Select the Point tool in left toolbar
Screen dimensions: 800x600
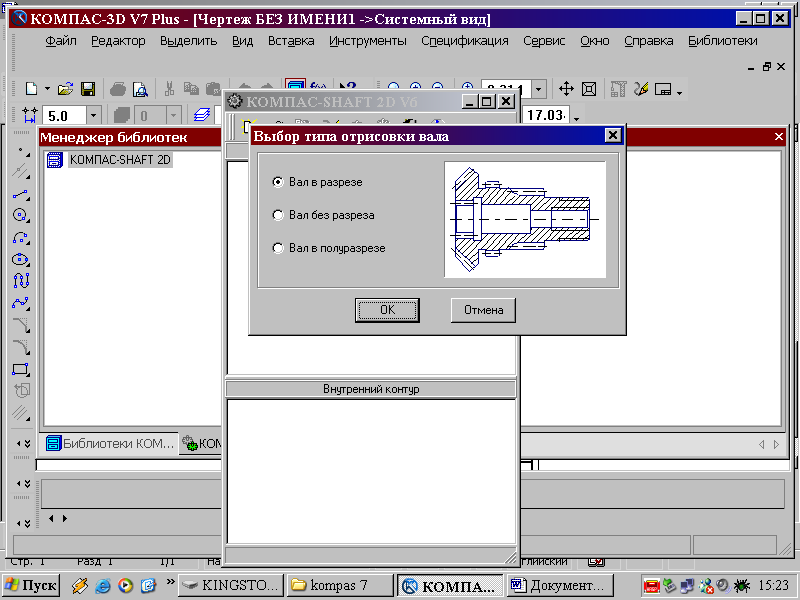pyautogui.click(x=21, y=152)
